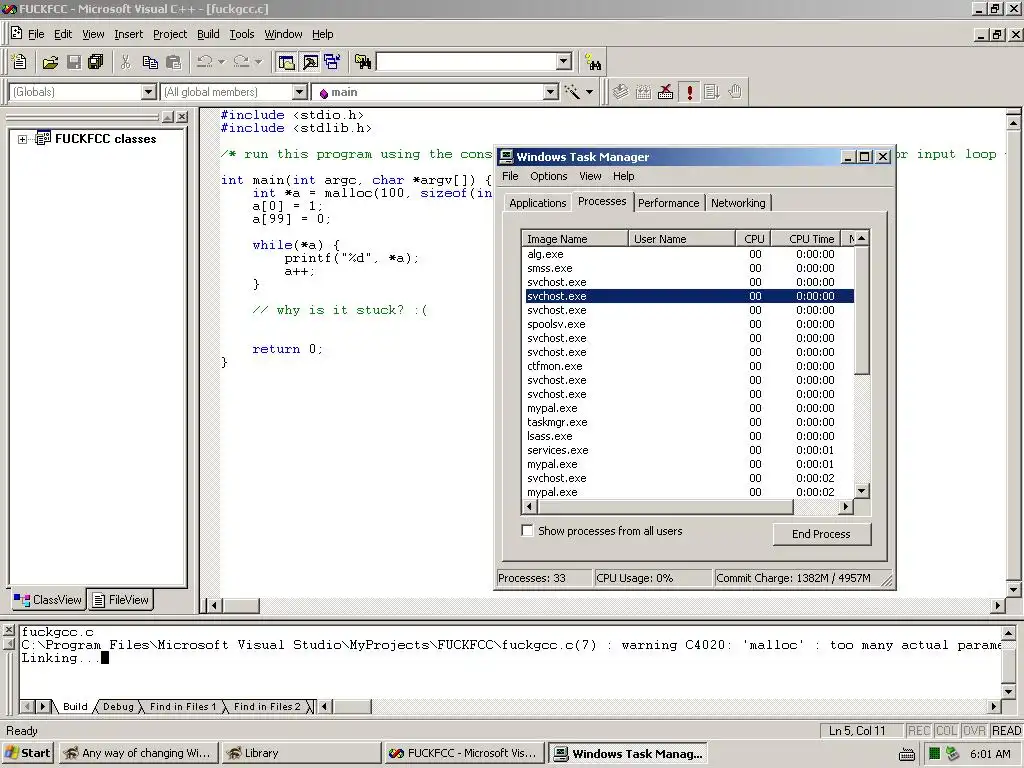Click the keyboard icon in system tray
1024x768 pixels.
[x=906, y=755]
